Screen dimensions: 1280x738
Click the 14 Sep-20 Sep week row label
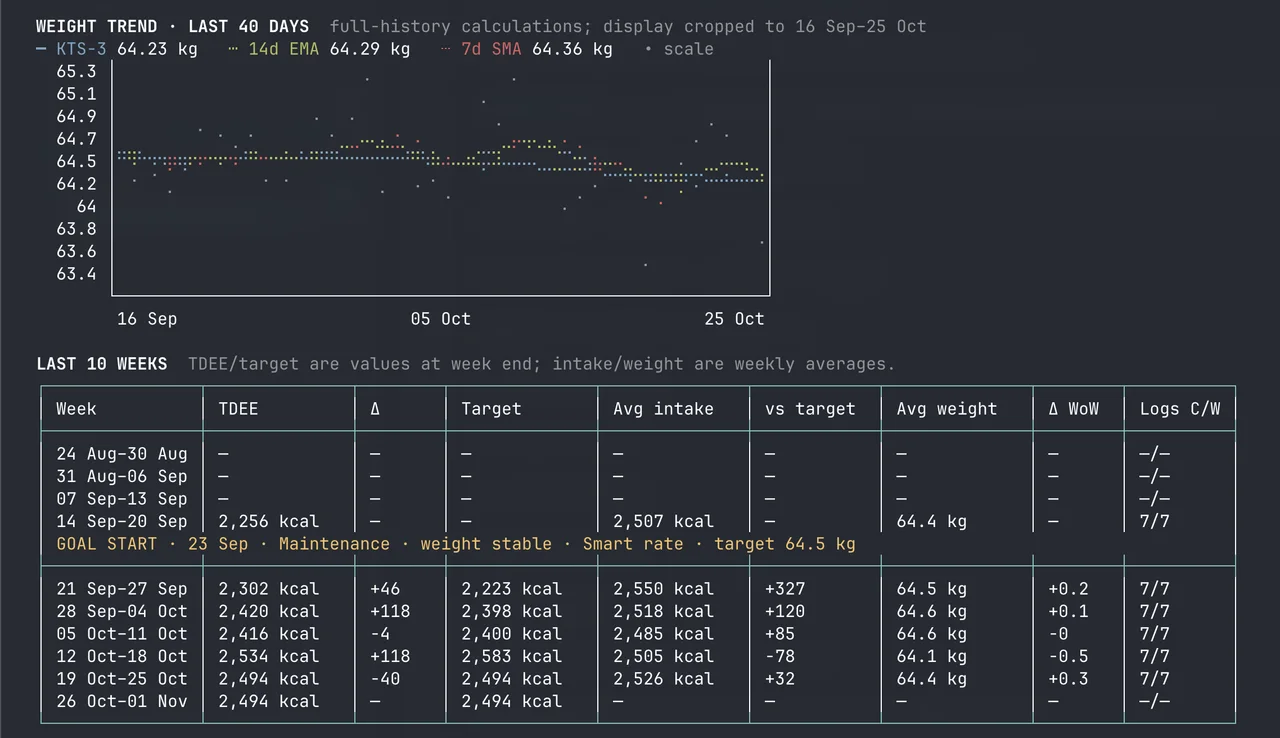[x=122, y=522]
